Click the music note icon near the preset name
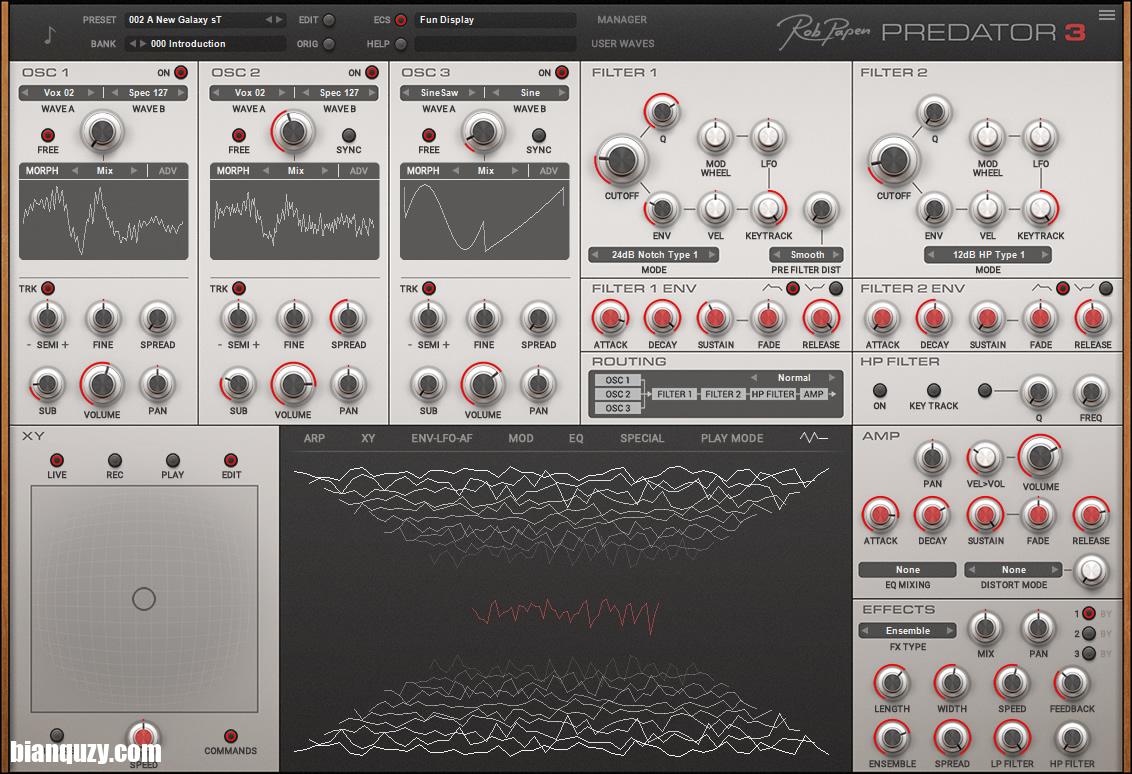This screenshot has height=774, width=1132. (49, 35)
